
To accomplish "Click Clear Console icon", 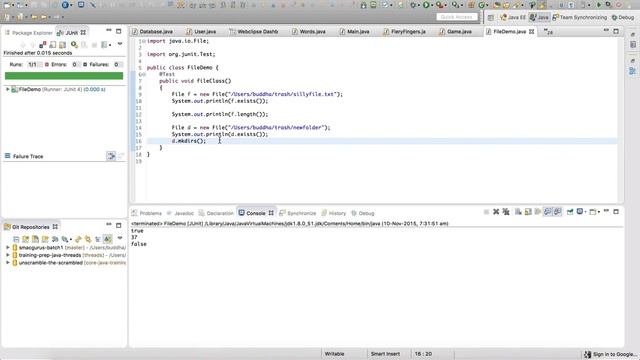I will (518, 211).
